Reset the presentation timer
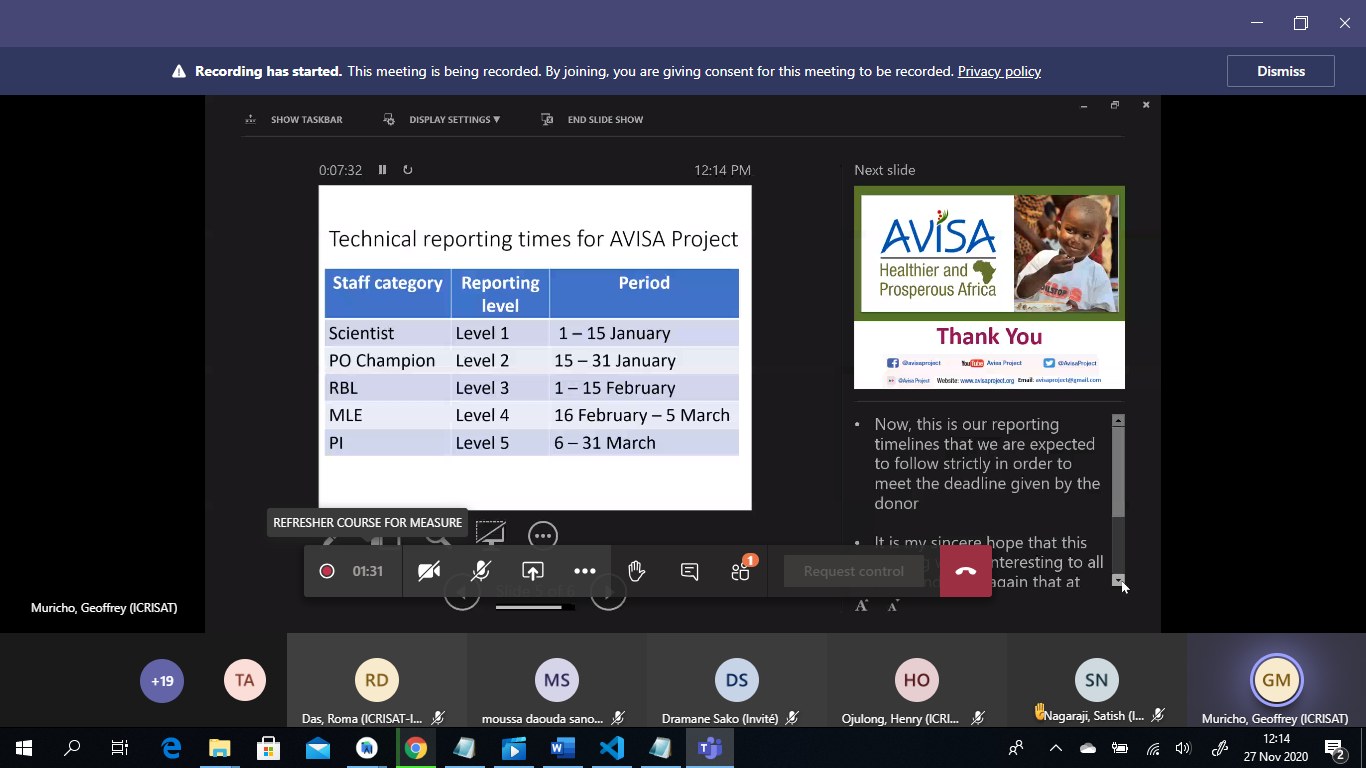This screenshot has height=768, width=1366. [407, 170]
